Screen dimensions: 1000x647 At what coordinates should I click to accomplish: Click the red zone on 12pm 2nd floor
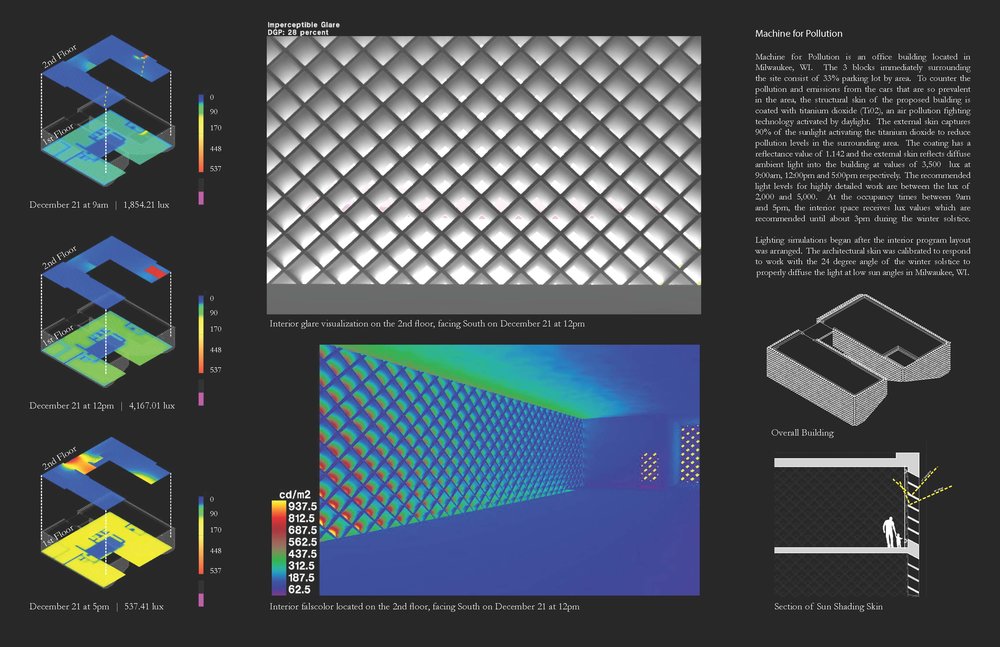tap(156, 272)
